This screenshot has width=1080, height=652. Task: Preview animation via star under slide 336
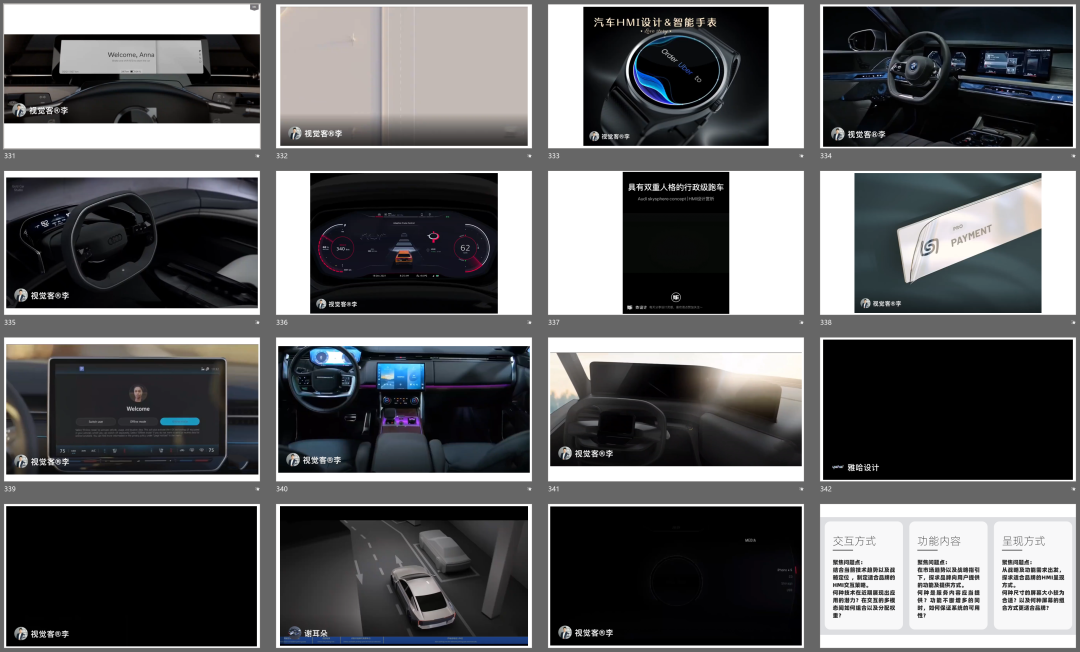tap(529, 322)
